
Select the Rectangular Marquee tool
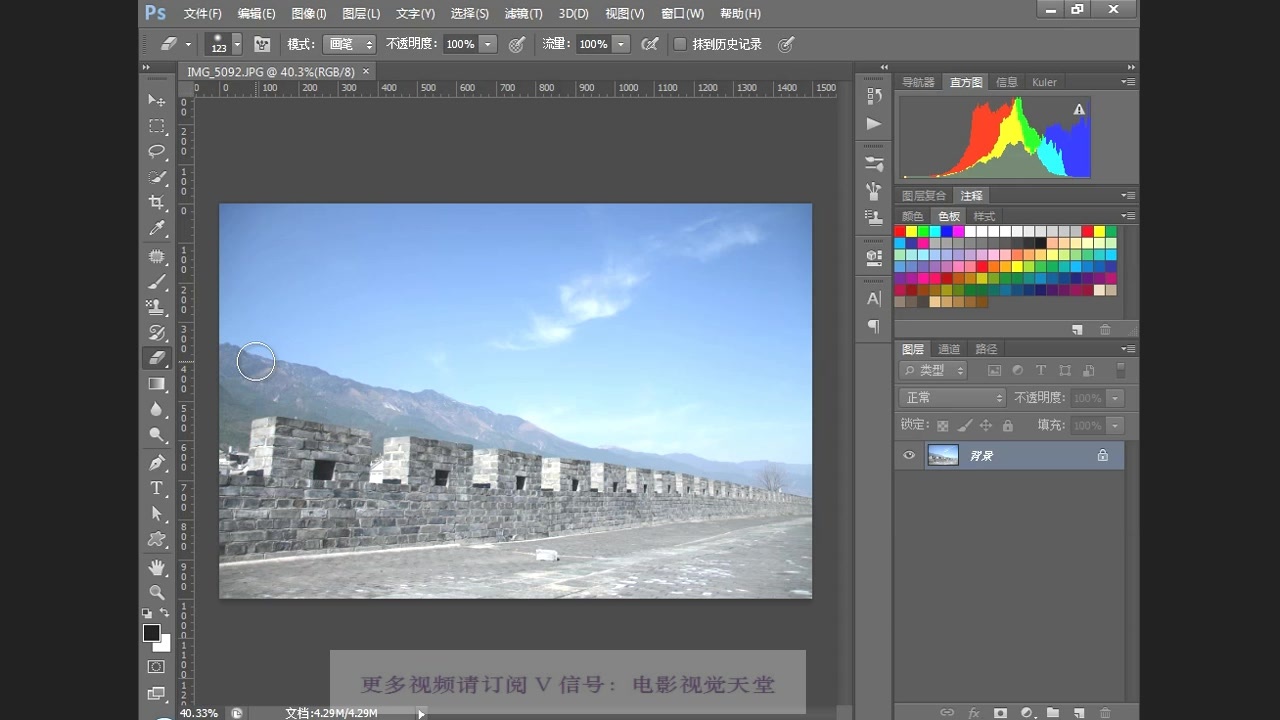(x=157, y=126)
